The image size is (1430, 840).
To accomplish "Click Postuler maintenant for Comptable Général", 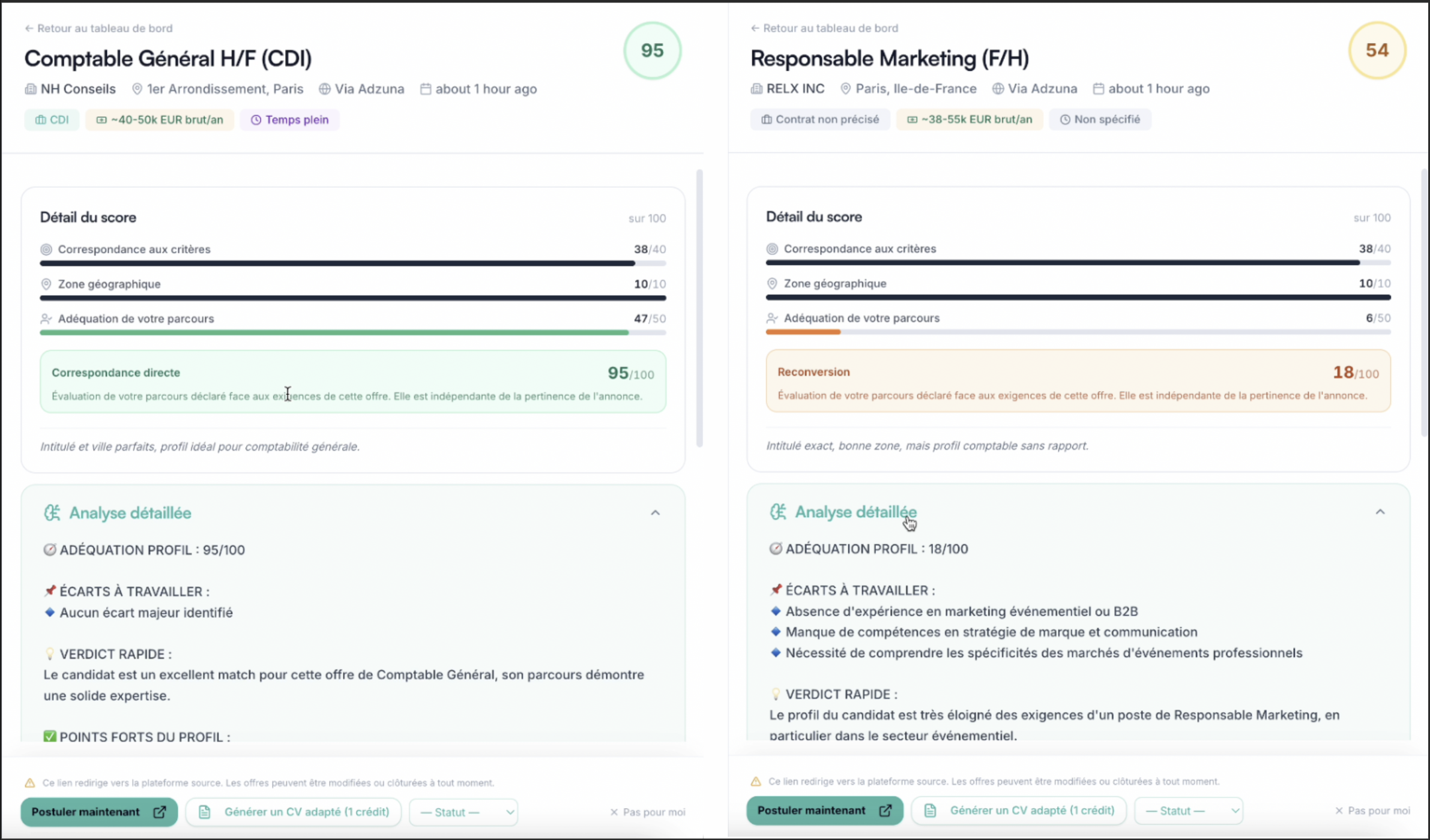I will click(x=99, y=812).
